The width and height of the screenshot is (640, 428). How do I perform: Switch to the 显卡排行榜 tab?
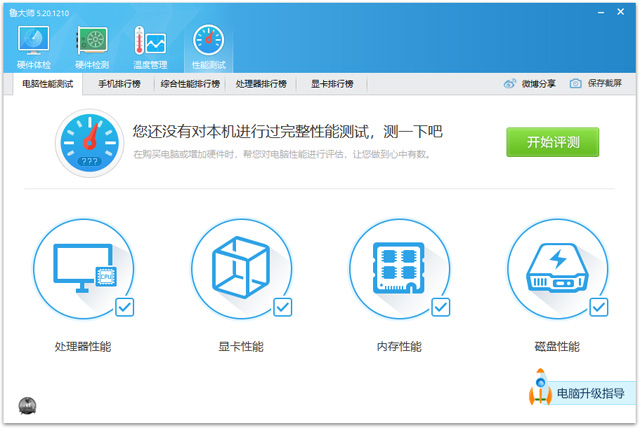click(332, 84)
